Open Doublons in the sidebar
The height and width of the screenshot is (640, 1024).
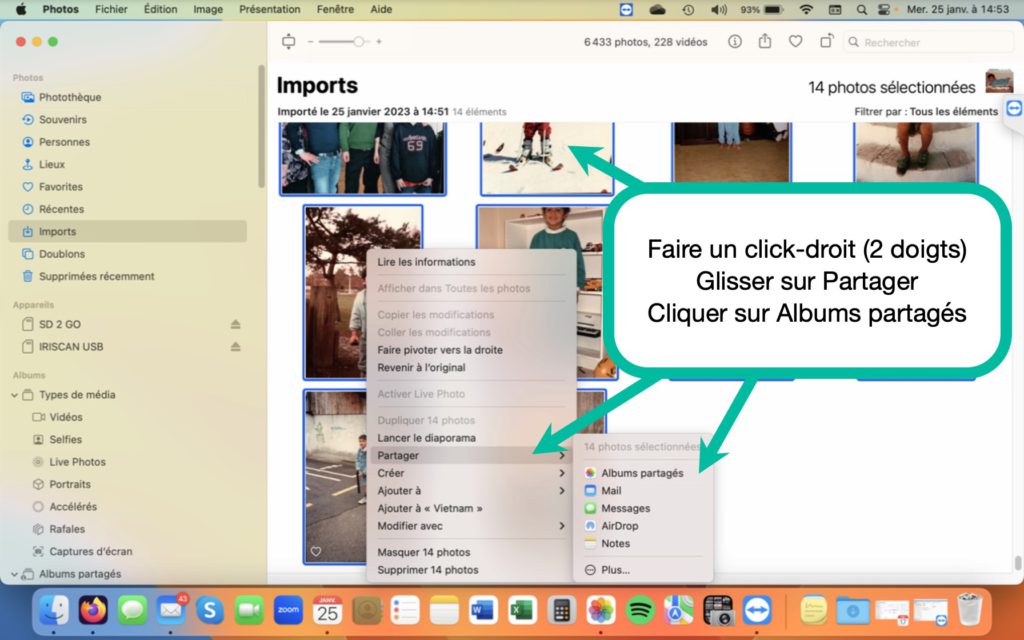(62, 254)
